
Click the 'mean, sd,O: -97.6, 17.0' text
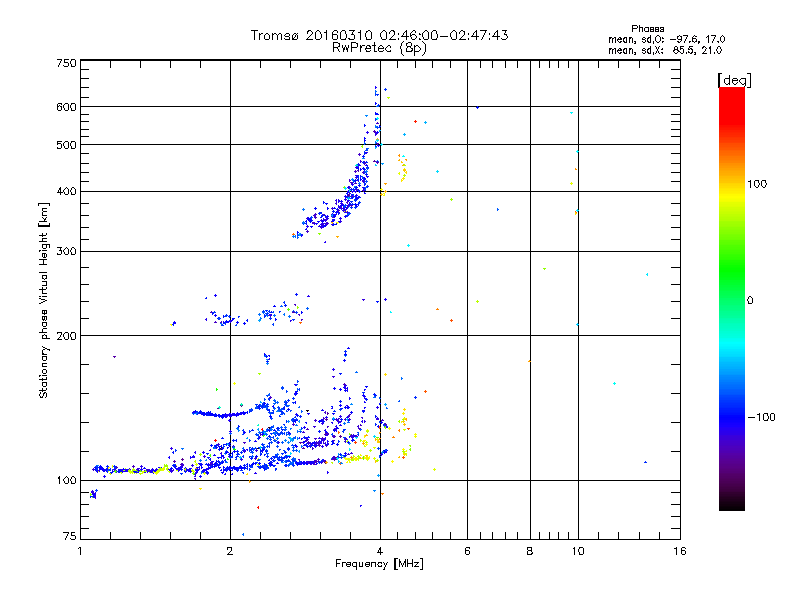666,40
